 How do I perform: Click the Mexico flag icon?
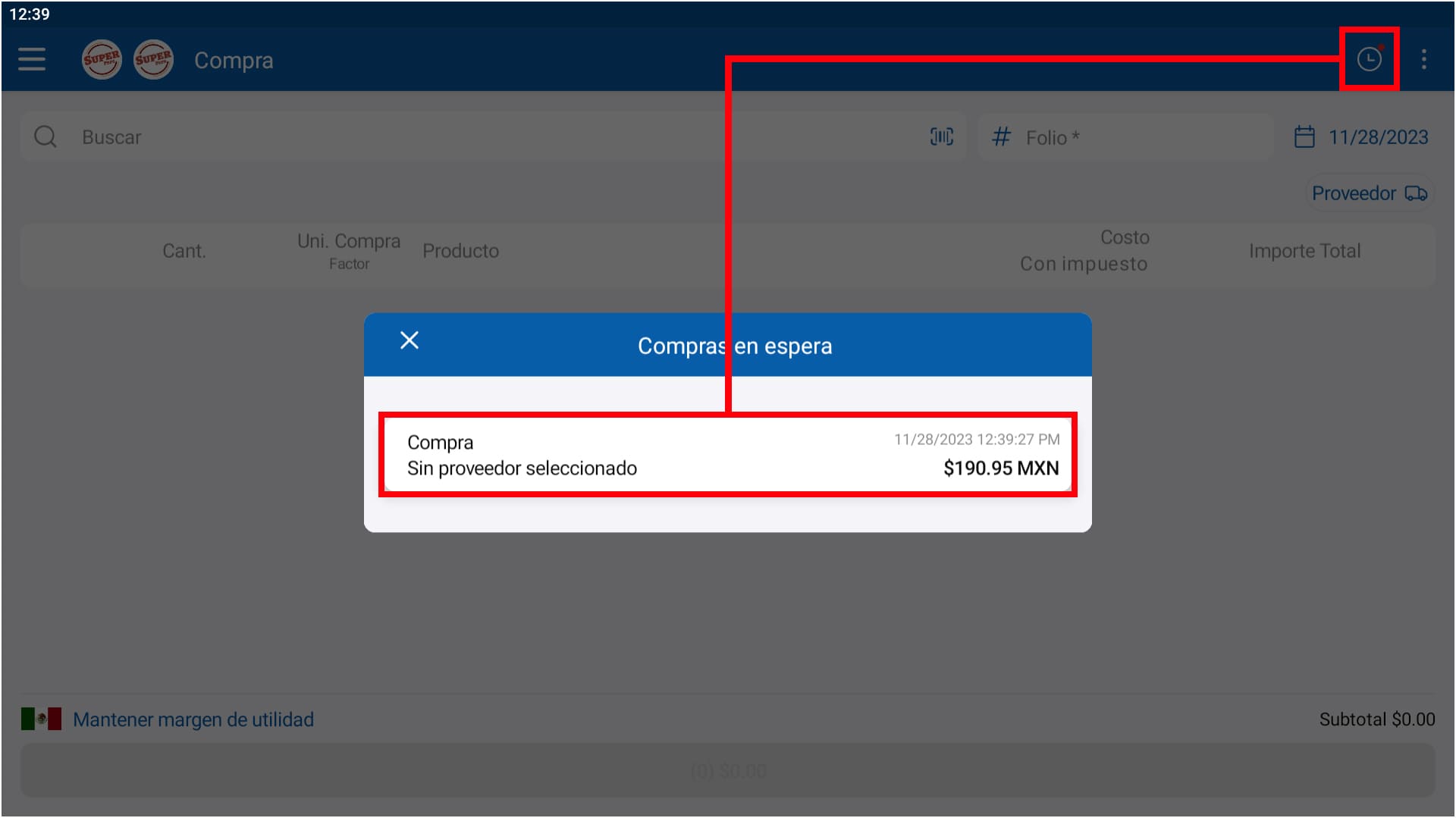tap(42, 719)
